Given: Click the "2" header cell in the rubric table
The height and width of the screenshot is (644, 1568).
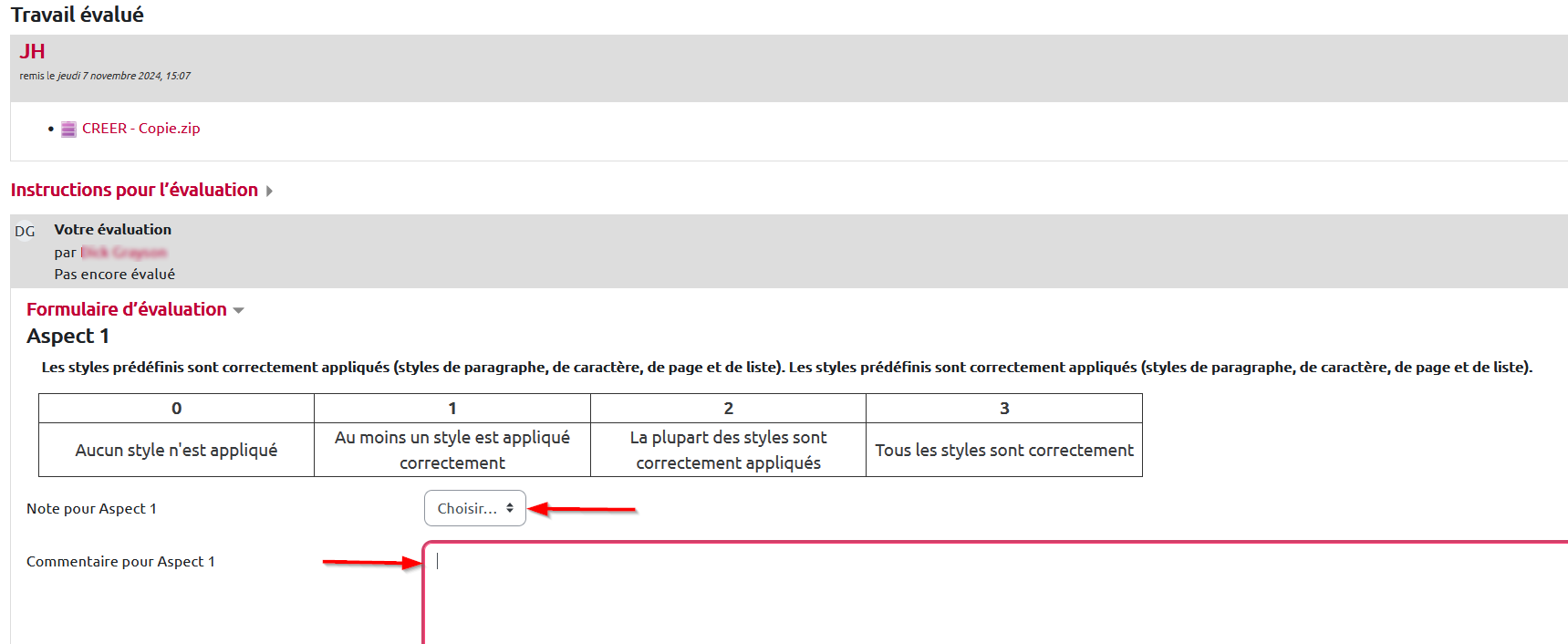Looking at the screenshot, I should coord(728,409).
